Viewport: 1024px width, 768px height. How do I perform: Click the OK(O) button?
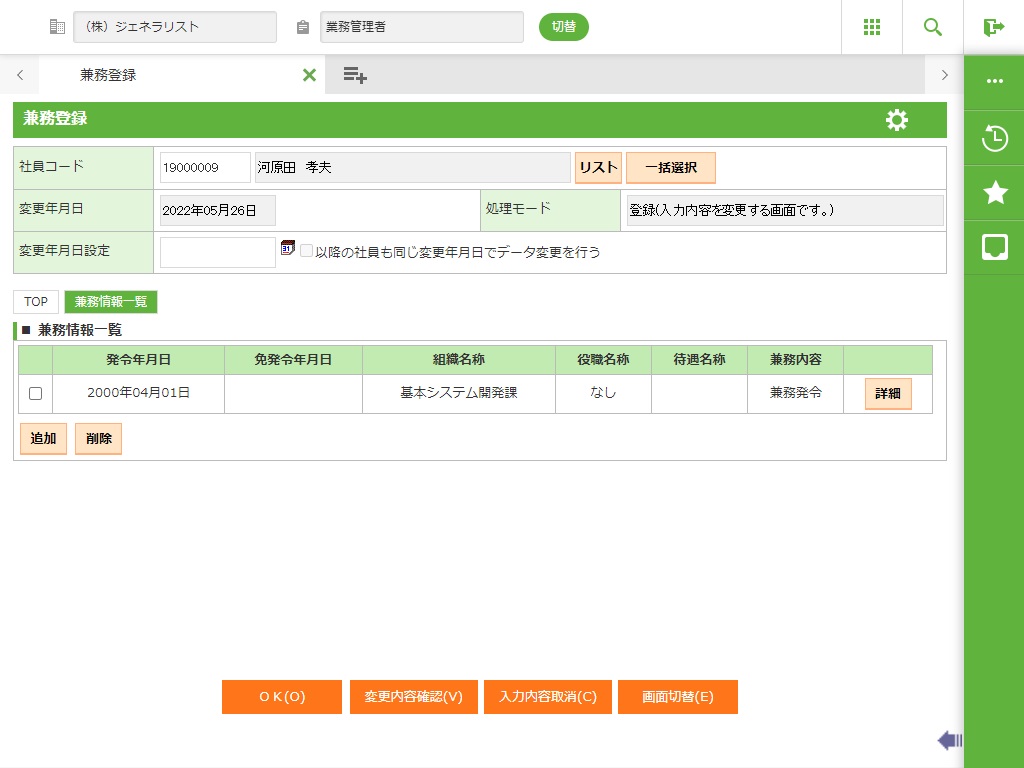coord(282,697)
